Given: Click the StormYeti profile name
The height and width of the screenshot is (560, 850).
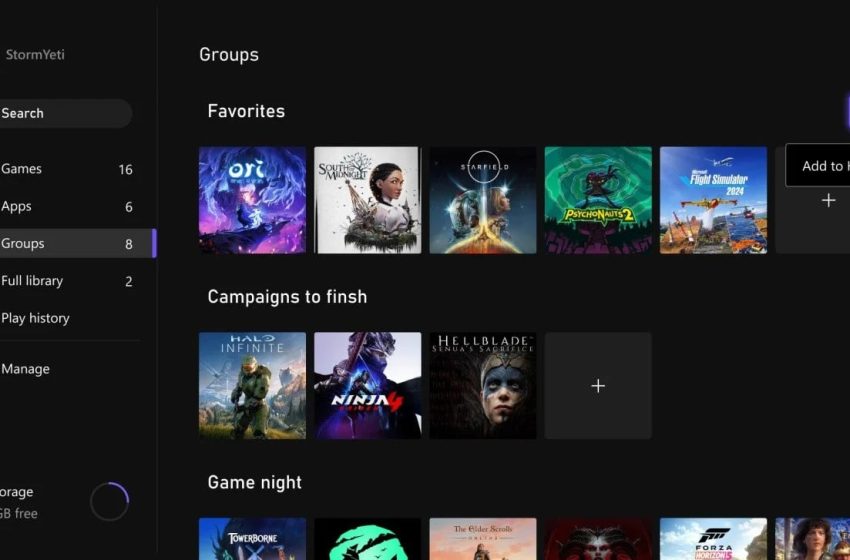Looking at the screenshot, I should point(35,55).
